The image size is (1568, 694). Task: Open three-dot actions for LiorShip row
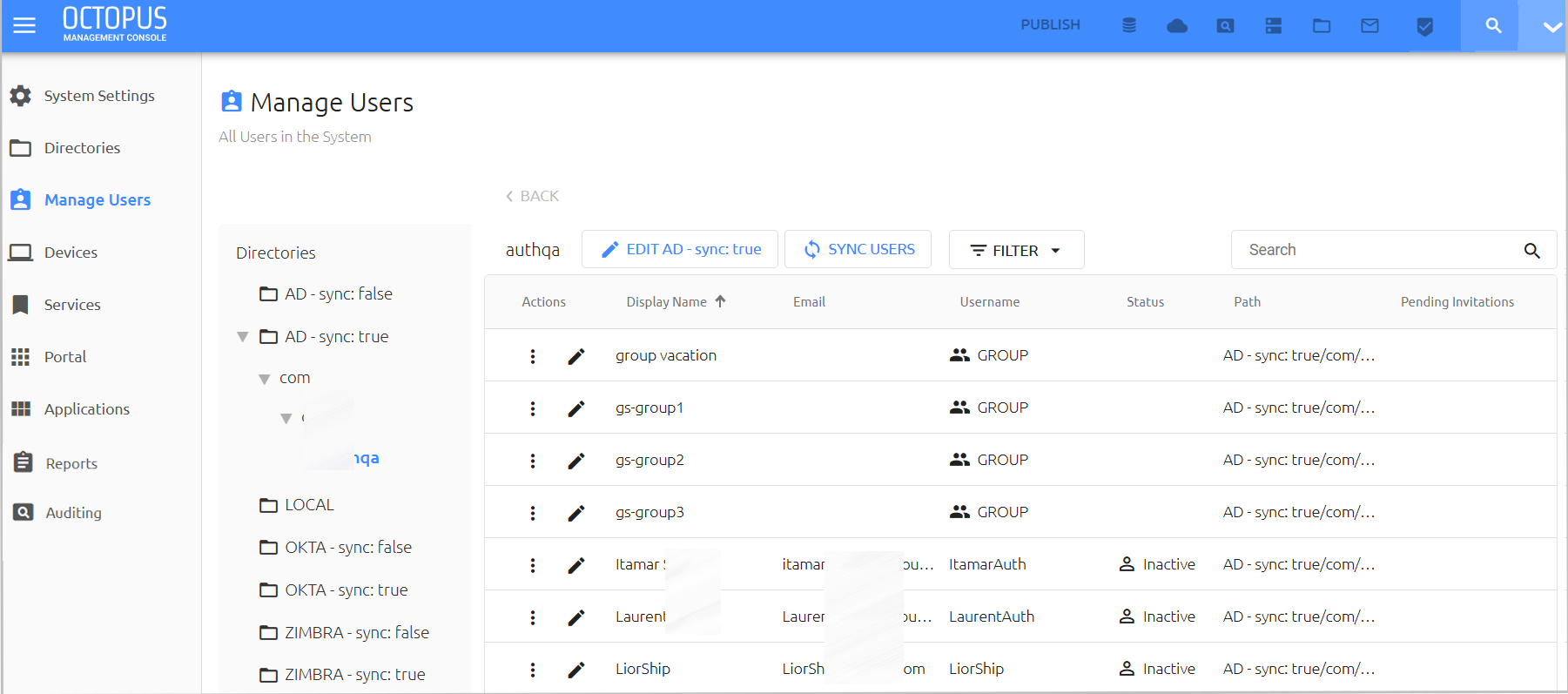tap(533, 670)
